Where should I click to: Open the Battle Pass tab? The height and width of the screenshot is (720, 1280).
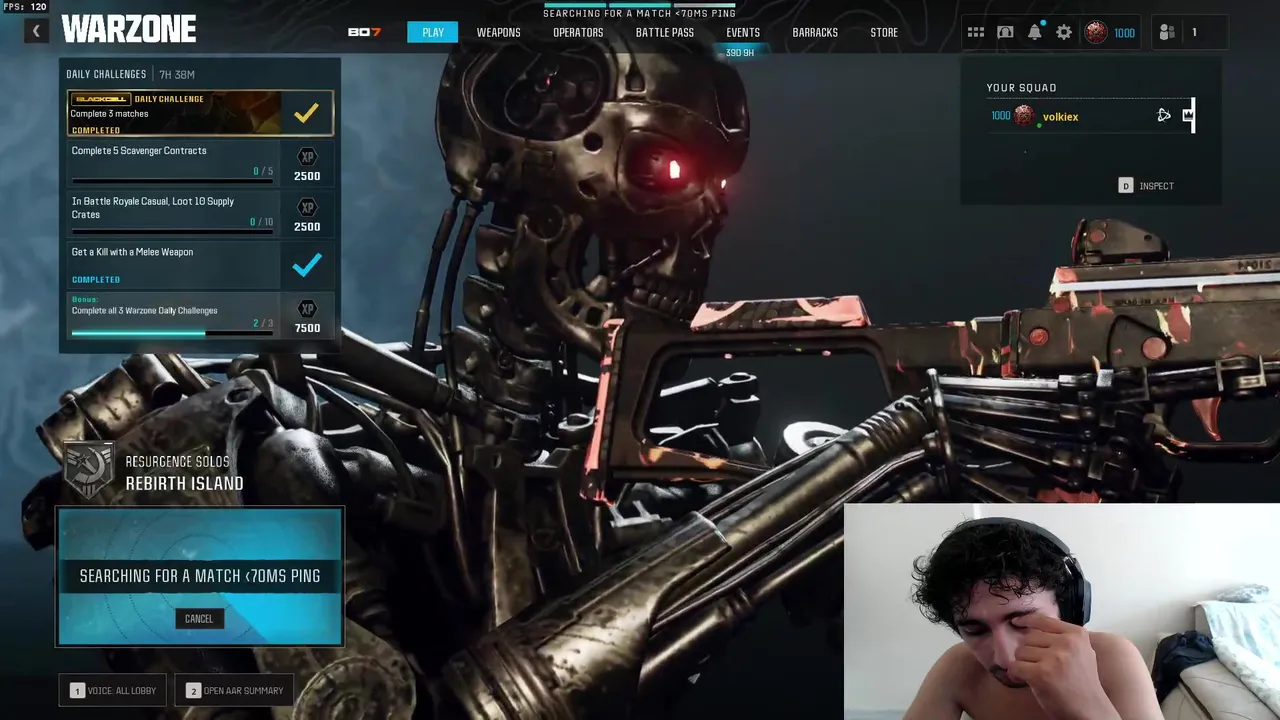tap(665, 32)
